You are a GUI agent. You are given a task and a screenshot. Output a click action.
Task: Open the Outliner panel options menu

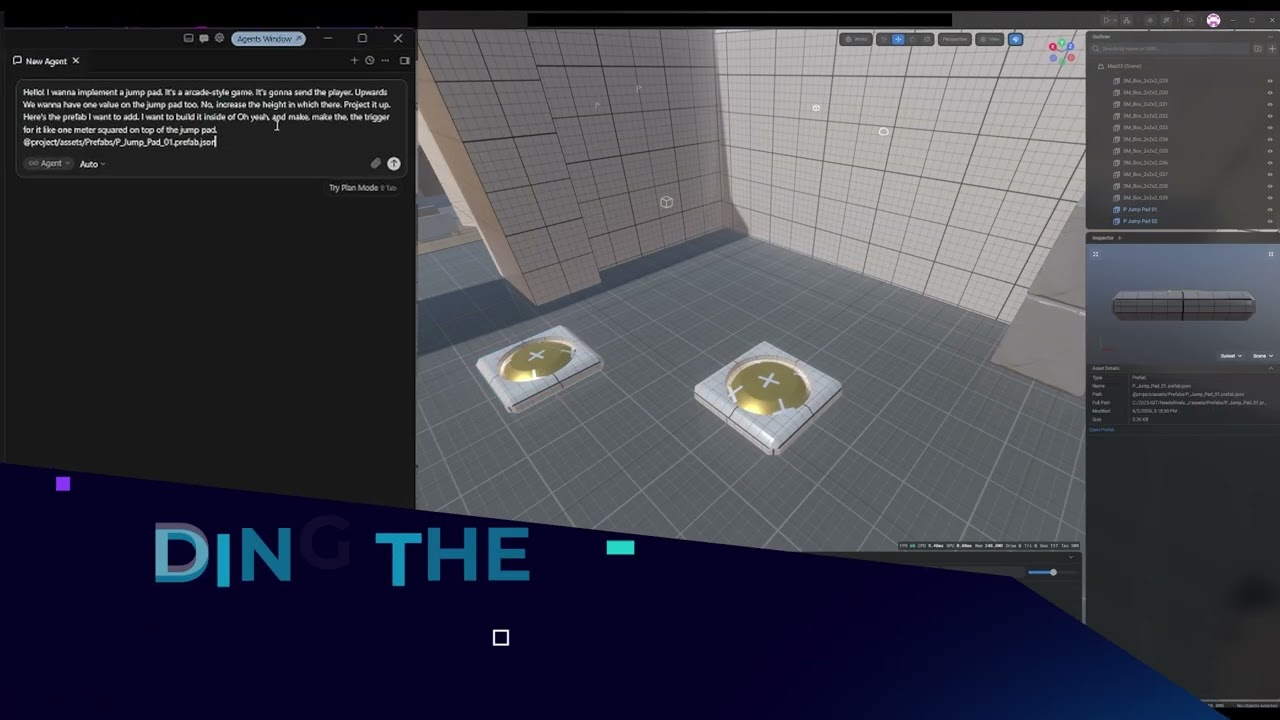[x=1270, y=36]
